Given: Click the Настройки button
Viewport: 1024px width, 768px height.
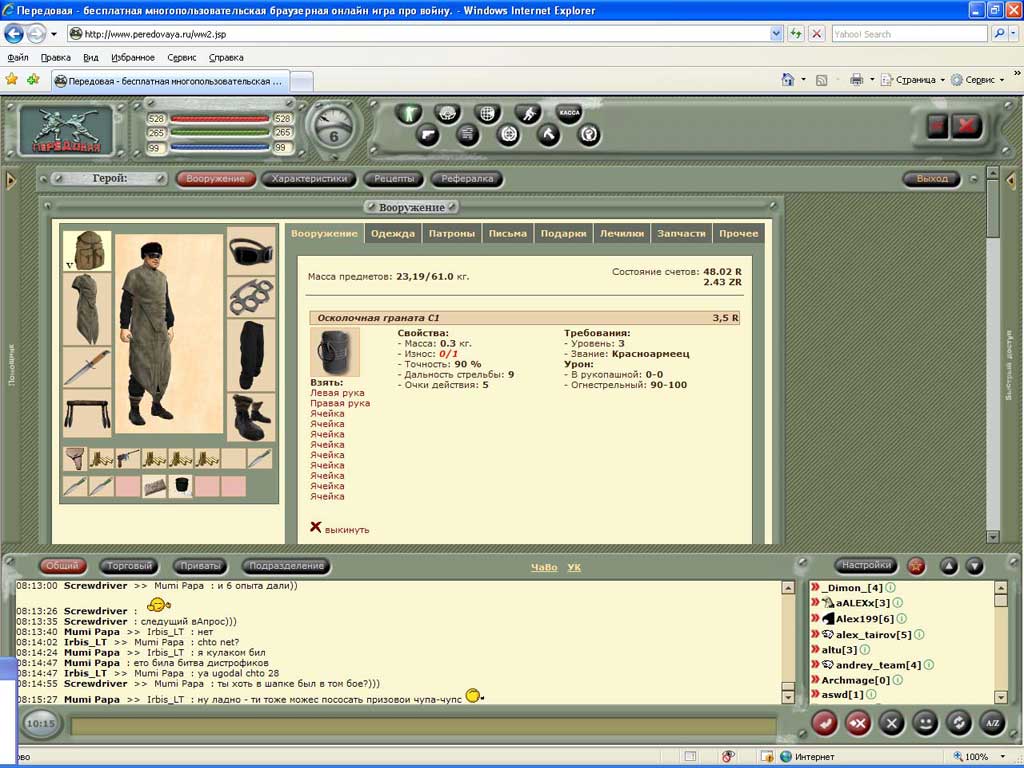Looking at the screenshot, I should 866,566.
